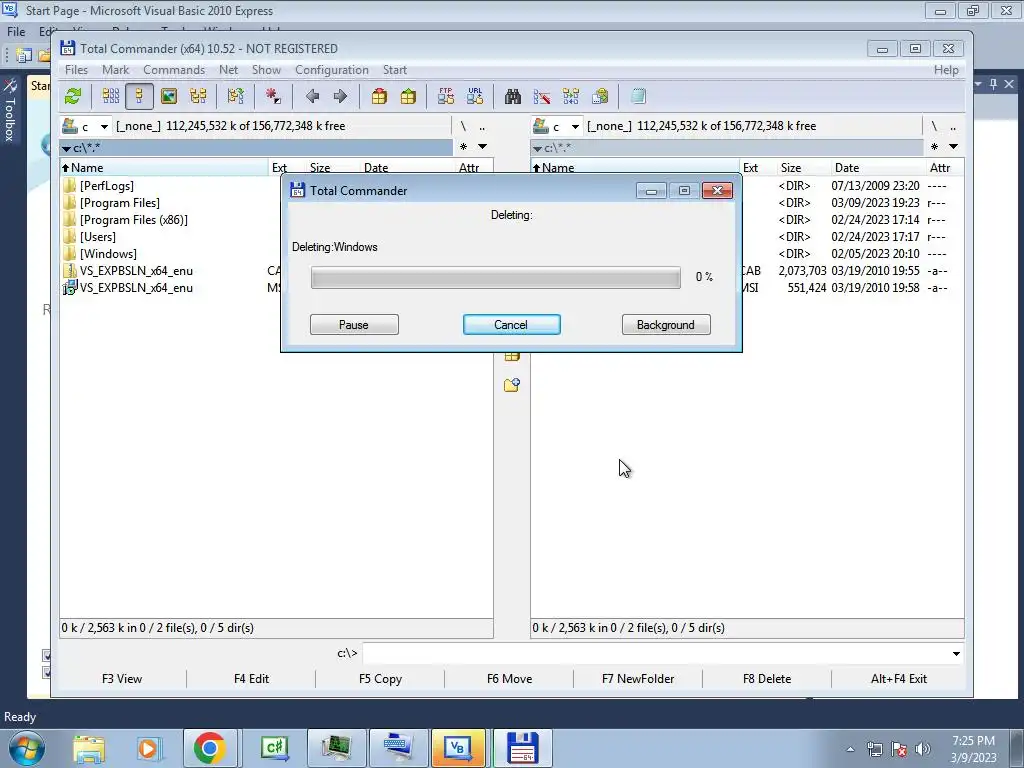
Task: Go forward with the right arrow icon
Action: (340, 97)
